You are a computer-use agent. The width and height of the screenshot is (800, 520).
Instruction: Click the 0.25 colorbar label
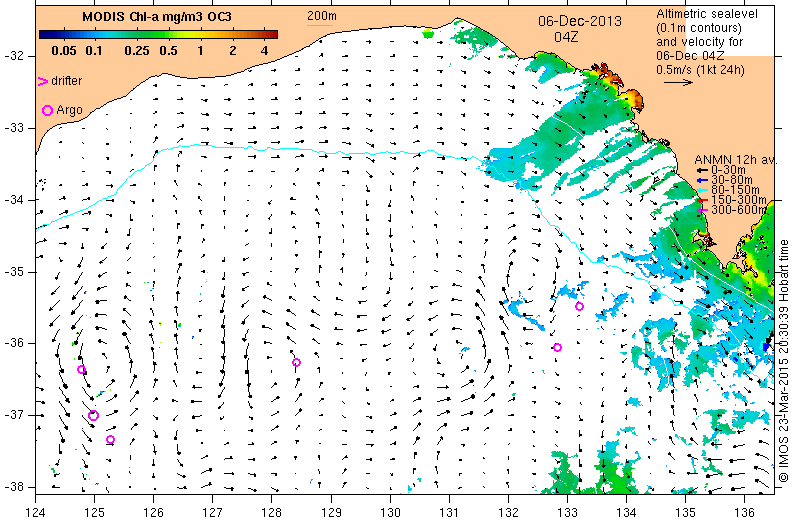(137, 51)
